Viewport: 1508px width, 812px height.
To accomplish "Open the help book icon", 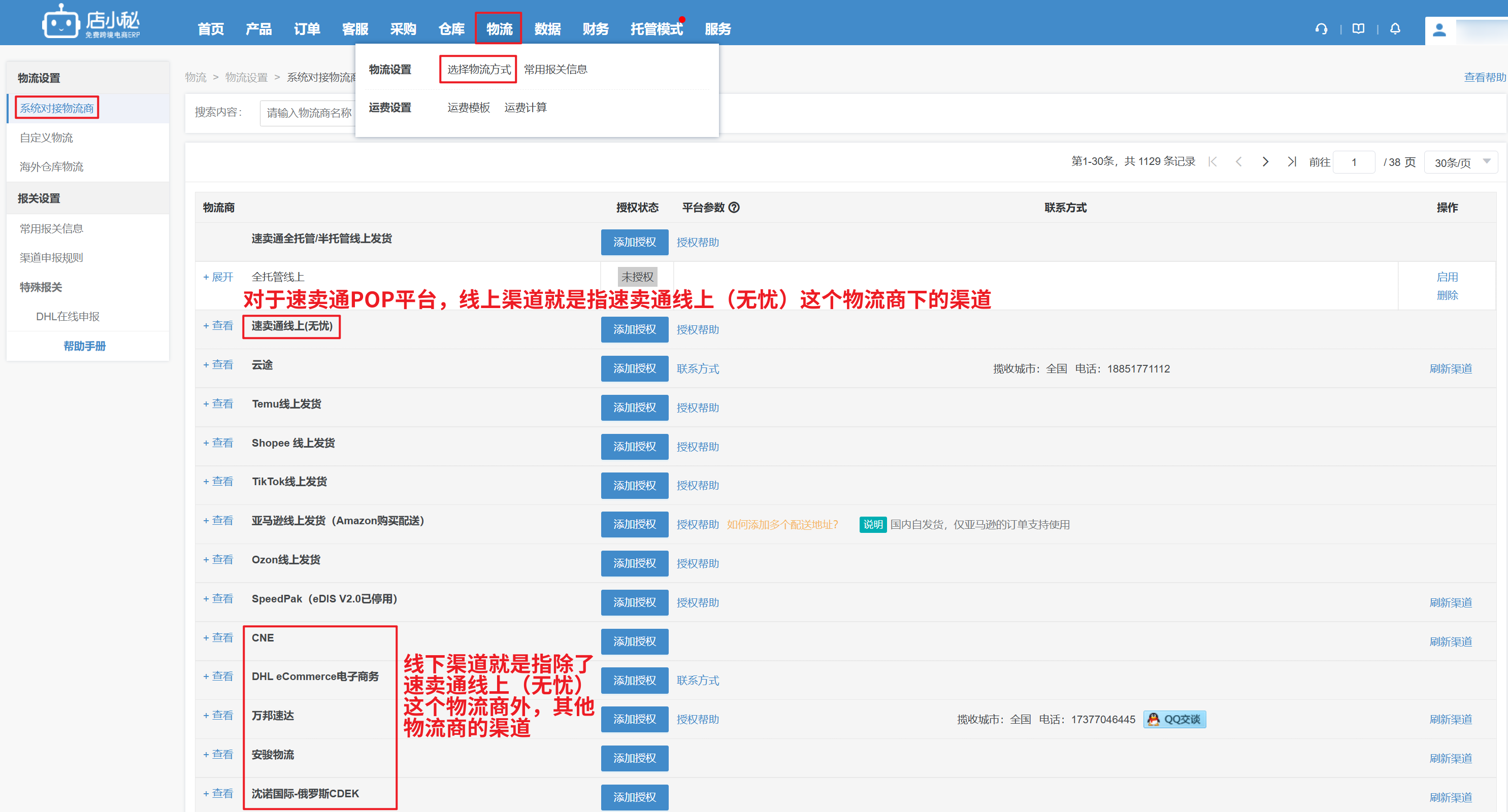I will (1358, 28).
